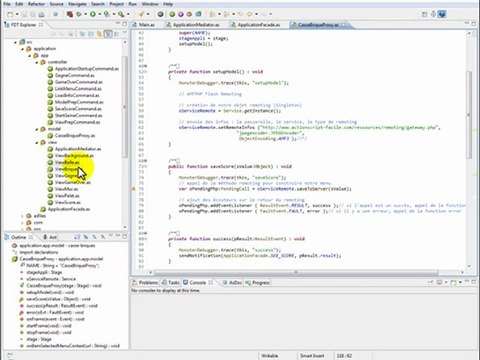
Task: Open the FDT Explorer view menu arrow
Action: 125,33
